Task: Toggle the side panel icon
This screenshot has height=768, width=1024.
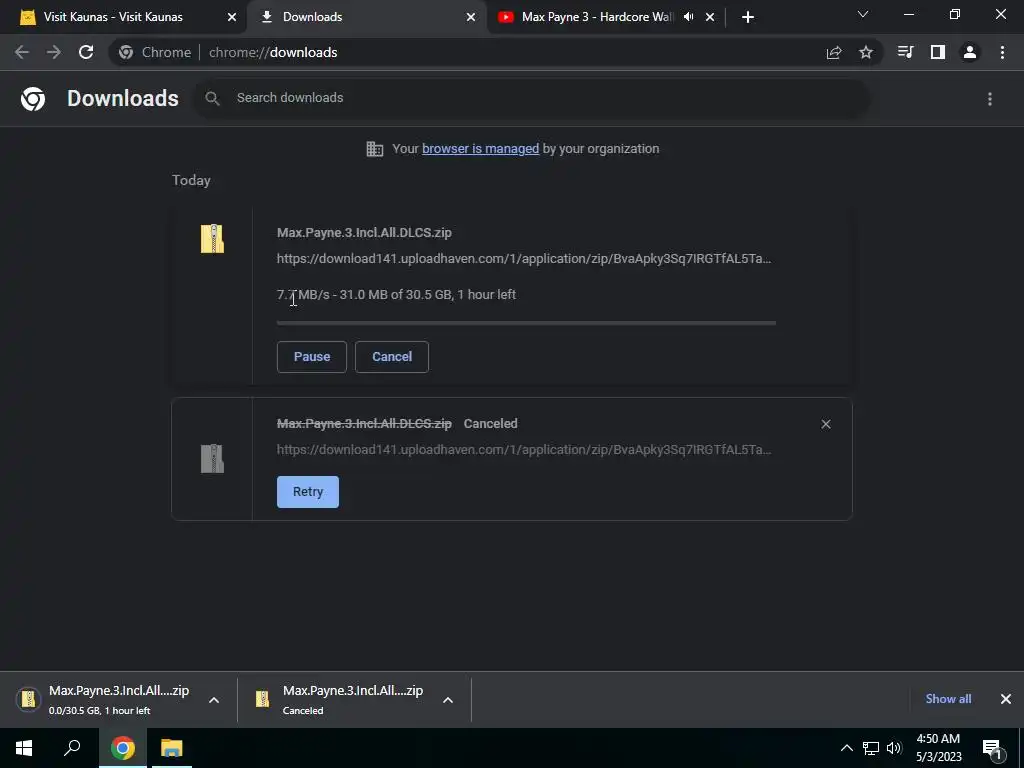Action: 938,52
